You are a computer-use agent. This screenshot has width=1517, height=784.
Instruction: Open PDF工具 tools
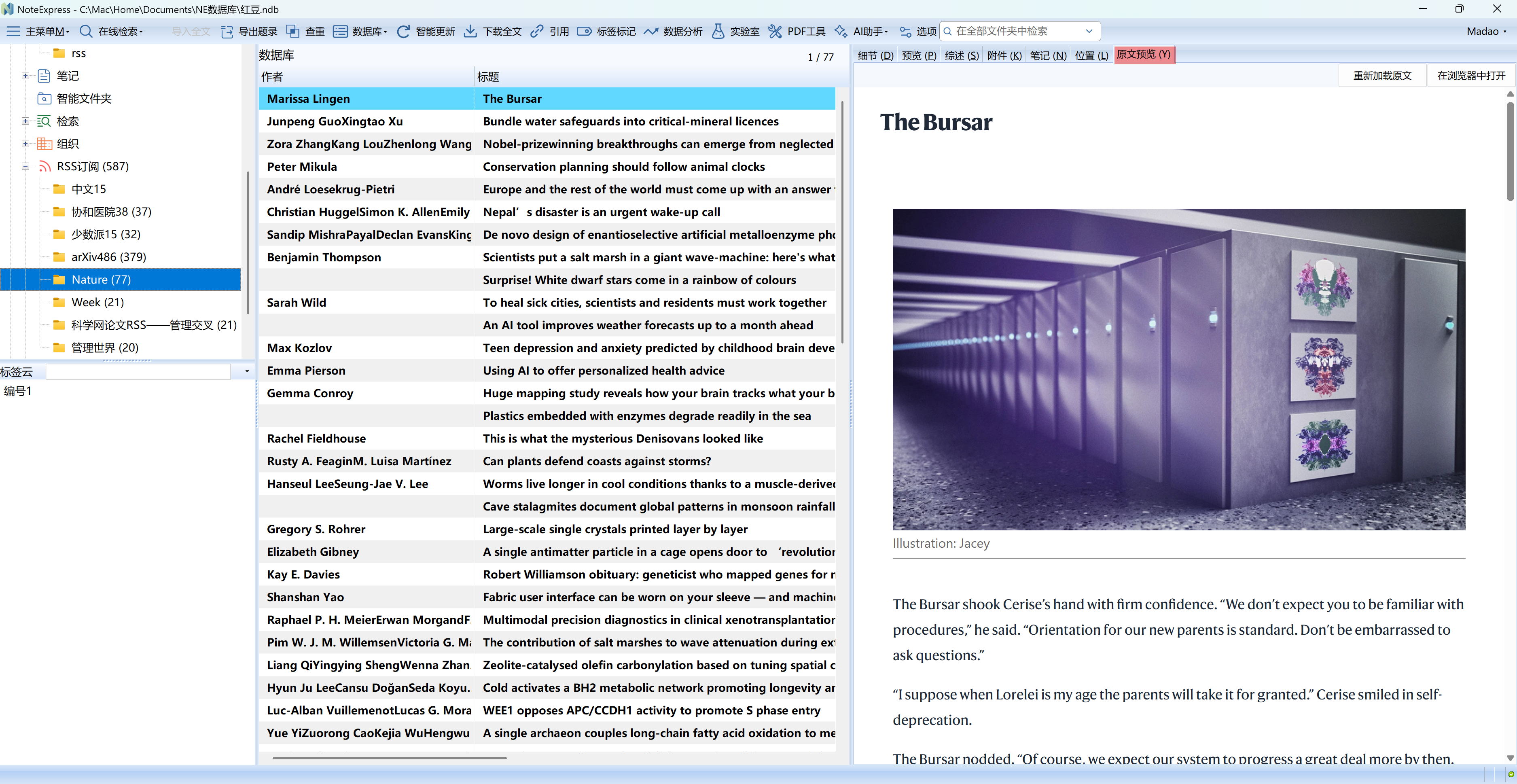point(797,31)
